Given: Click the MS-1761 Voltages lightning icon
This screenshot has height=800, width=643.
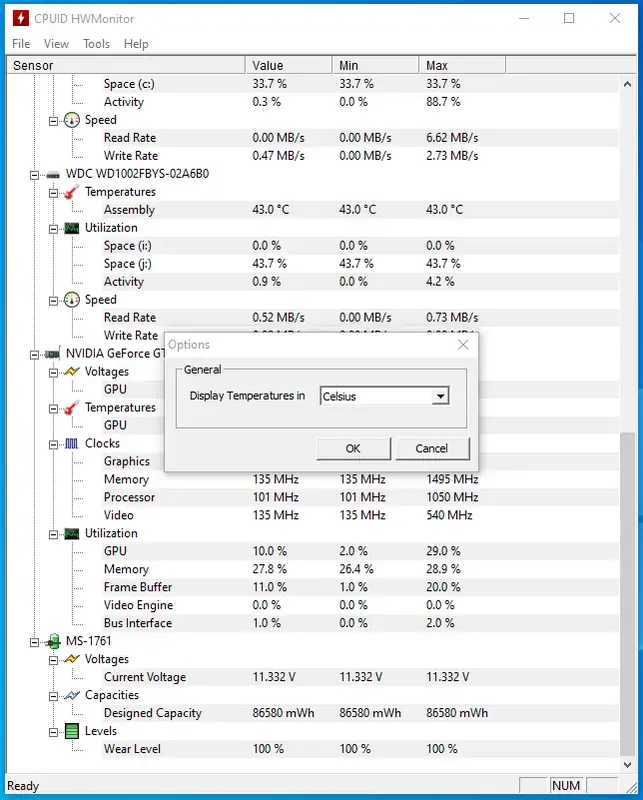Looking at the screenshot, I should click(72, 659).
